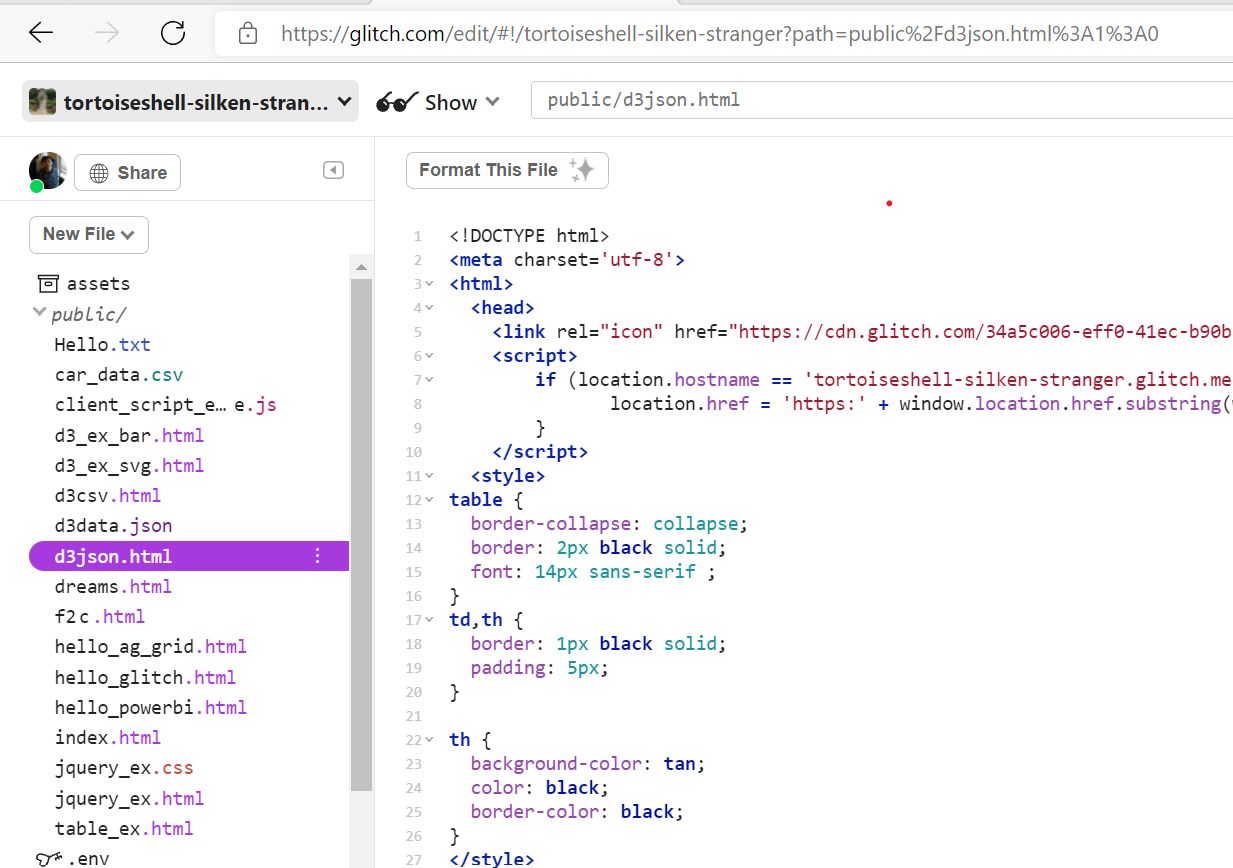Open client_script_e… e.js file
Viewport: 1233px width, 868px height.
165,405
